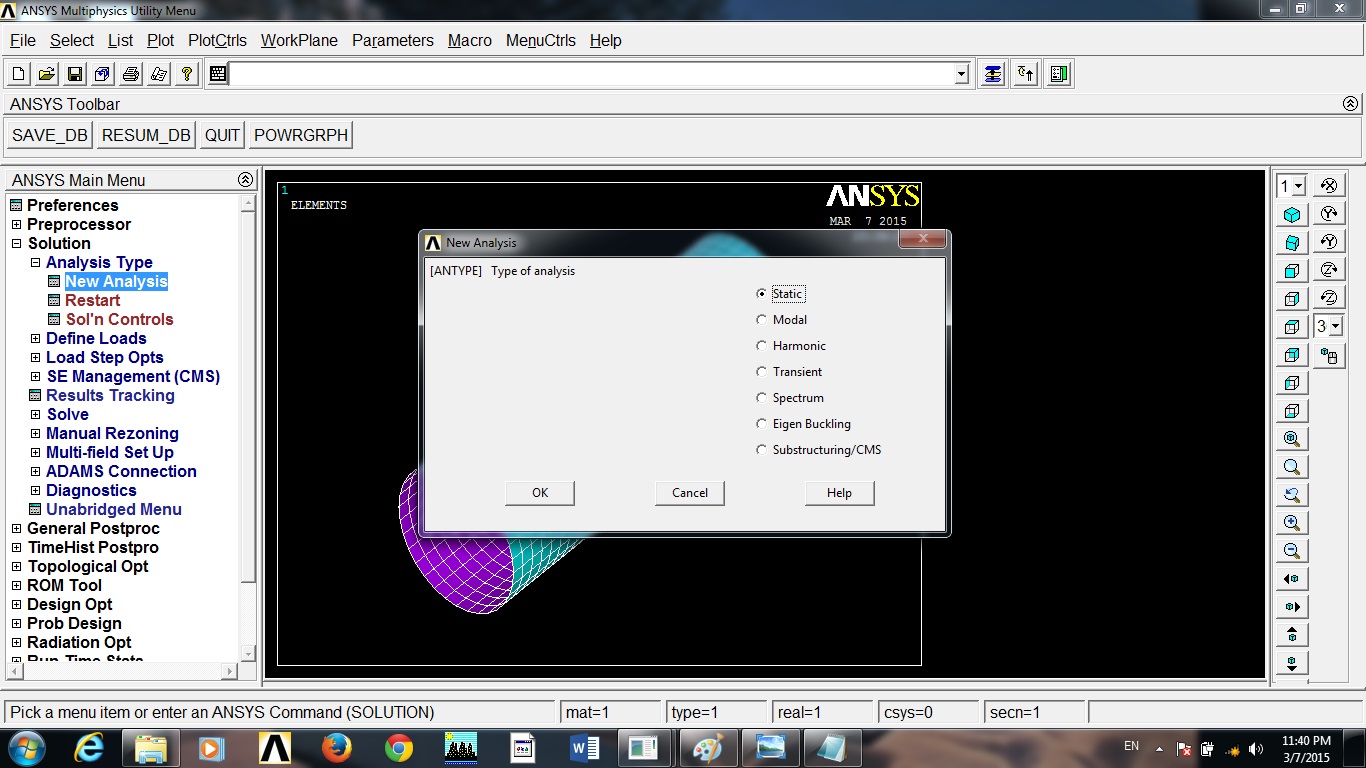This screenshot has height=768, width=1366.
Task: Select the Harmonic analysis radio button
Action: 762,346
